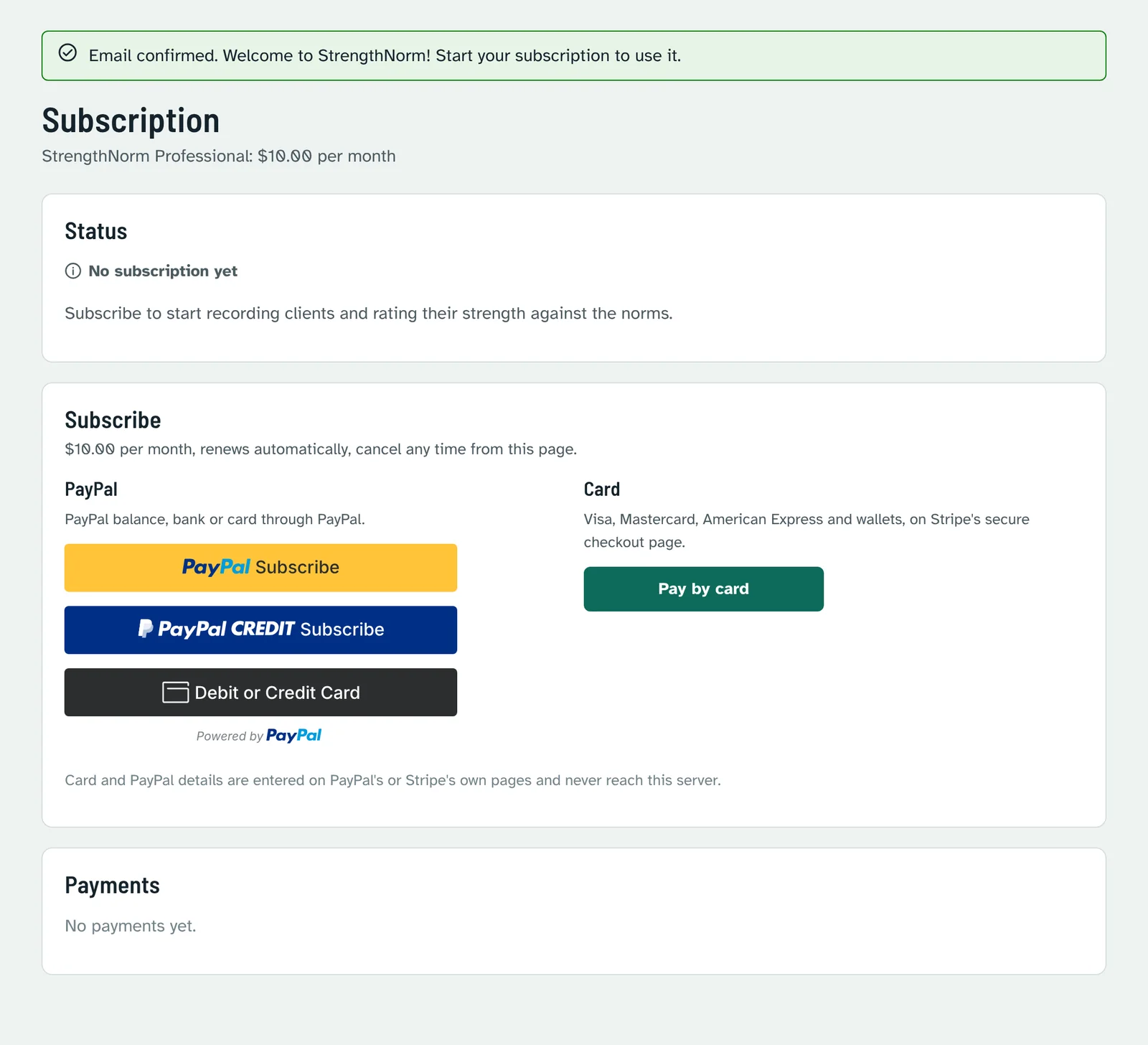Click the 'never reach this server' security note

393,780
